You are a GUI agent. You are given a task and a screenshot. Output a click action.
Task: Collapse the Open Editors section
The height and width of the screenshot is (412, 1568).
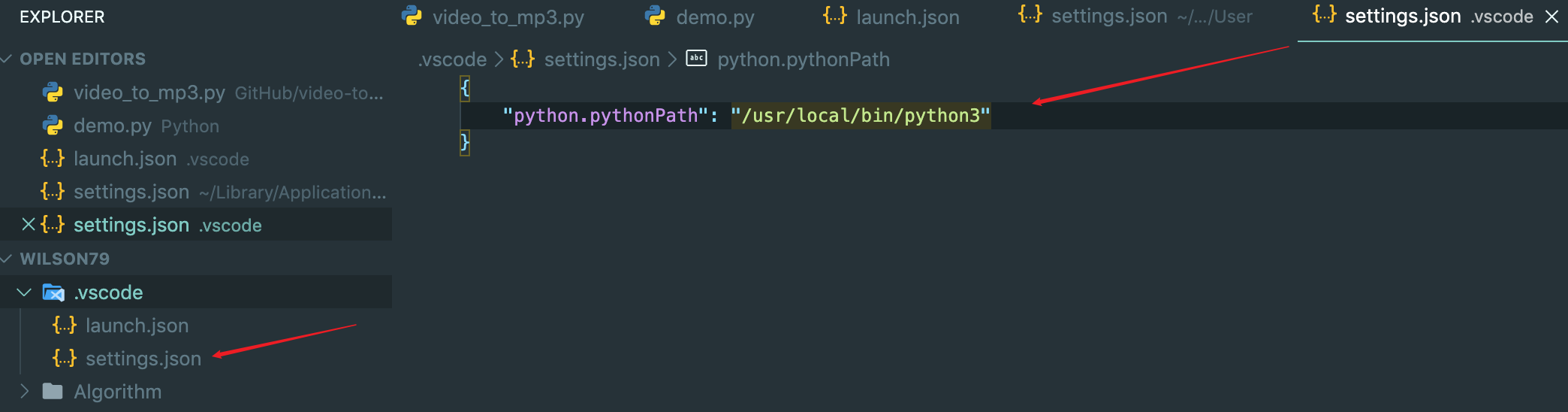click(x=7, y=59)
